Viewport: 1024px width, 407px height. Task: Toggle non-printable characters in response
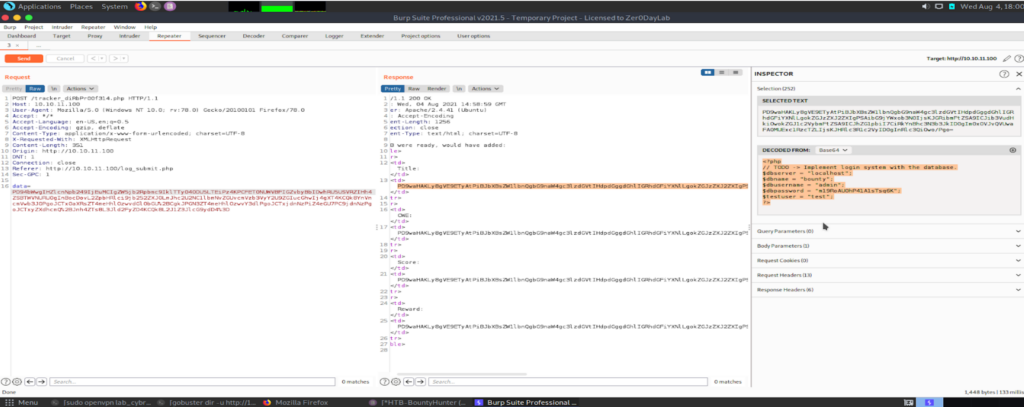point(459,88)
